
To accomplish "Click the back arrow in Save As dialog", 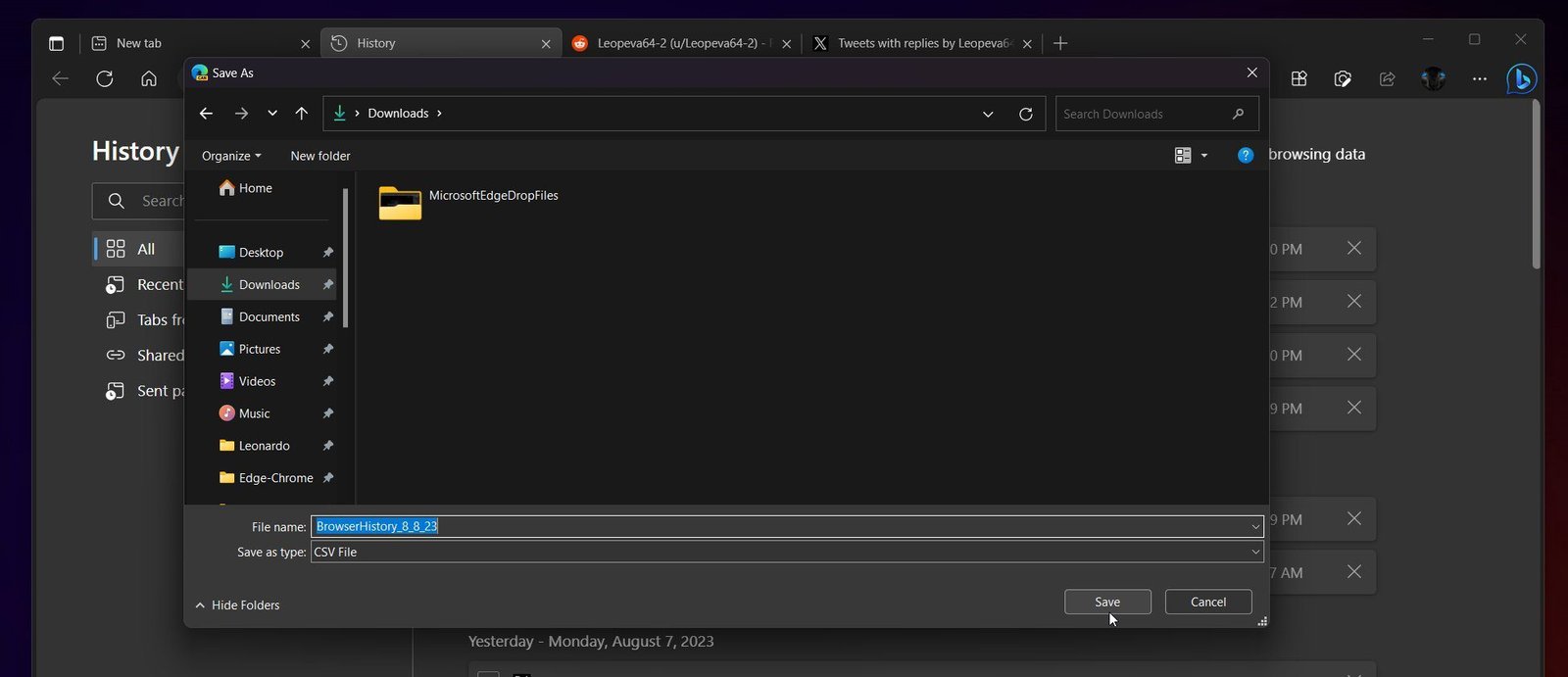I will [206, 114].
